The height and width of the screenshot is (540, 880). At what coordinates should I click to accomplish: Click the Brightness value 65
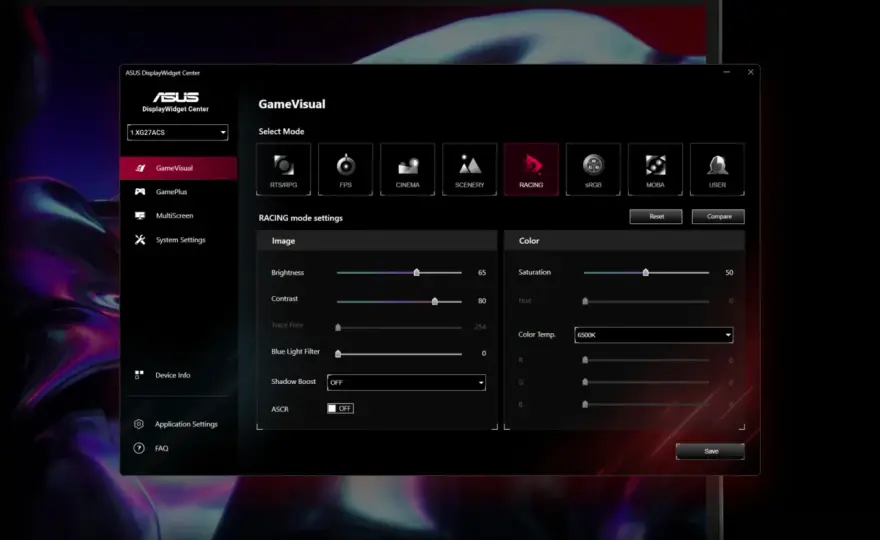(x=482, y=272)
